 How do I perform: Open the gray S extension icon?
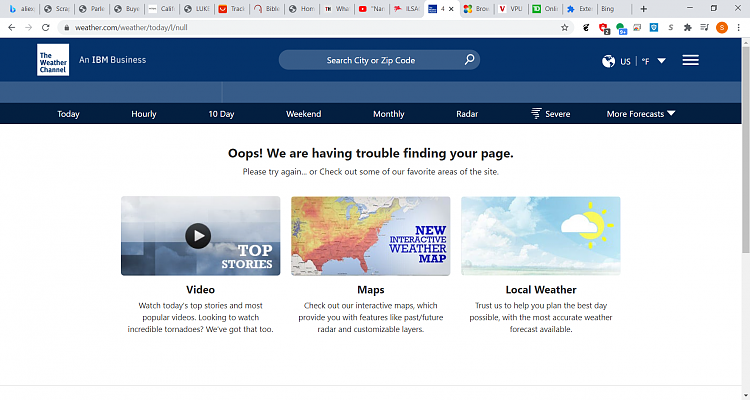coord(671,28)
